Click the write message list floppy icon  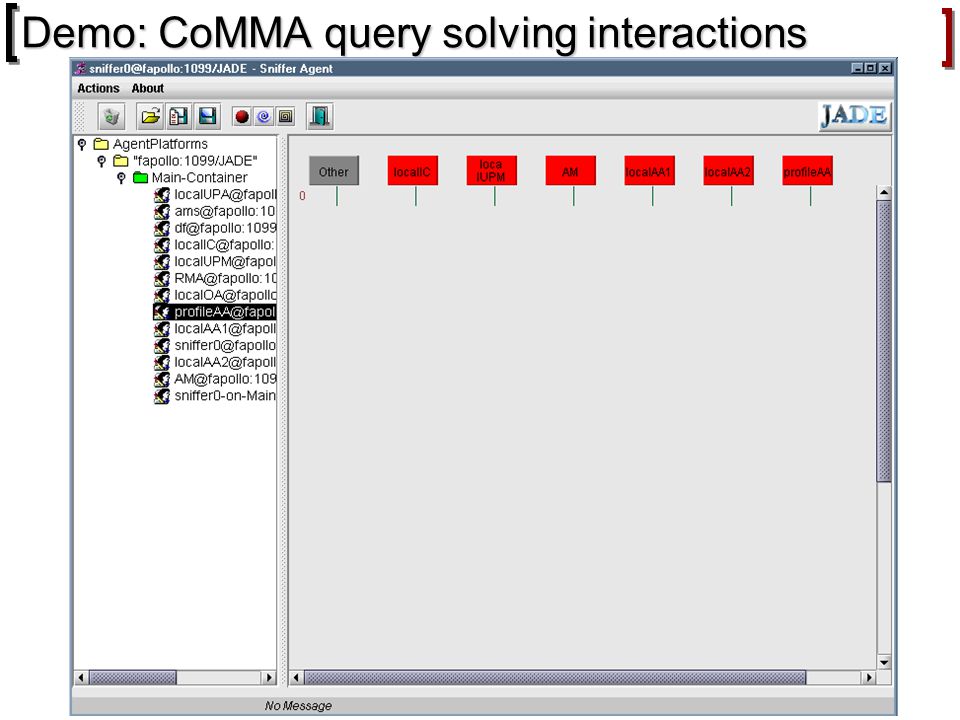(179, 116)
